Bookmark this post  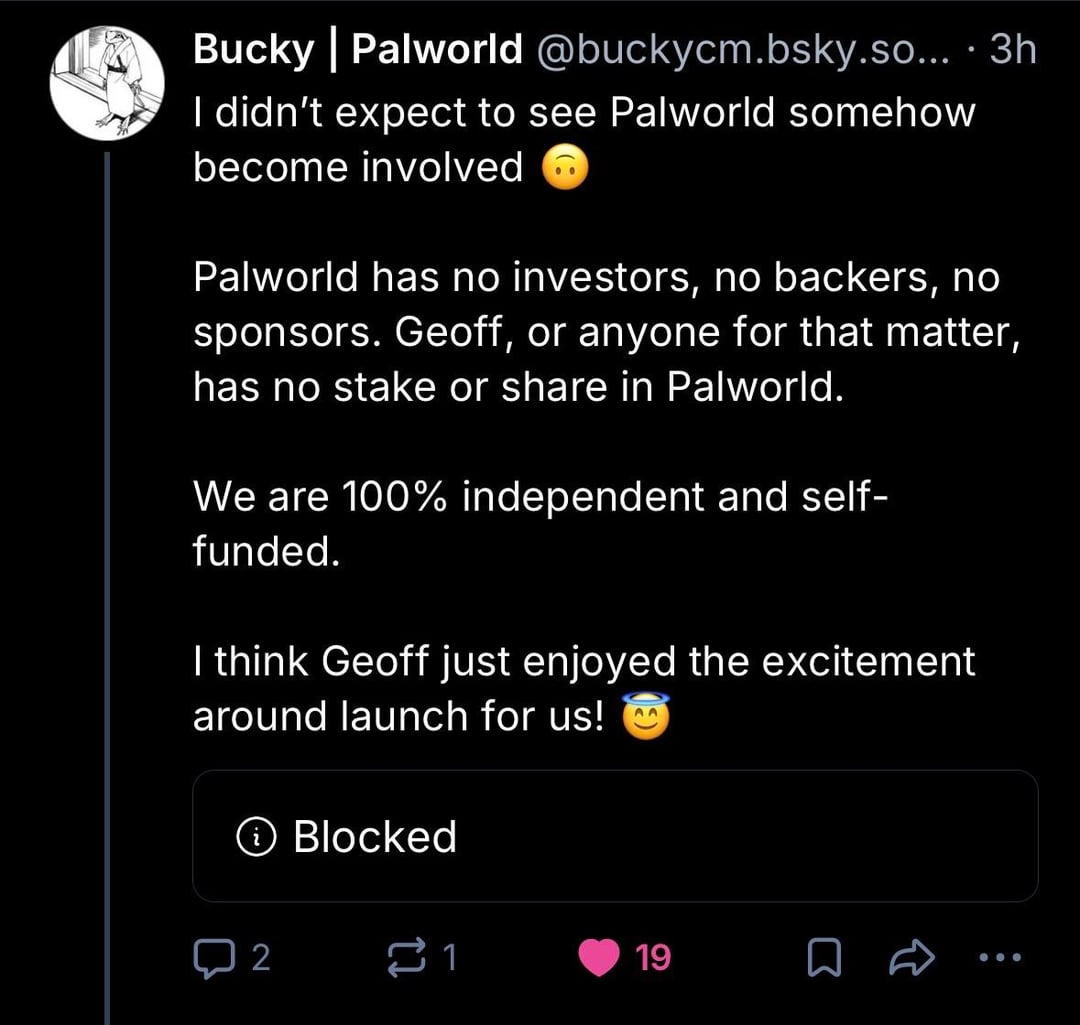(x=820, y=961)
